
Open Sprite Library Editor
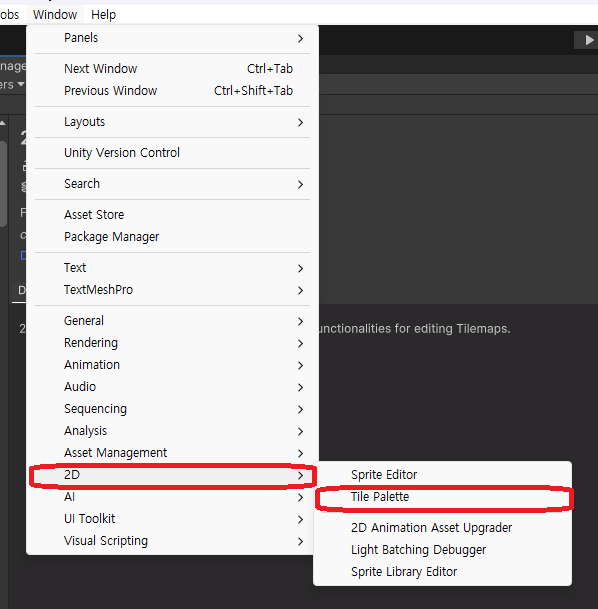pos(442,572)
